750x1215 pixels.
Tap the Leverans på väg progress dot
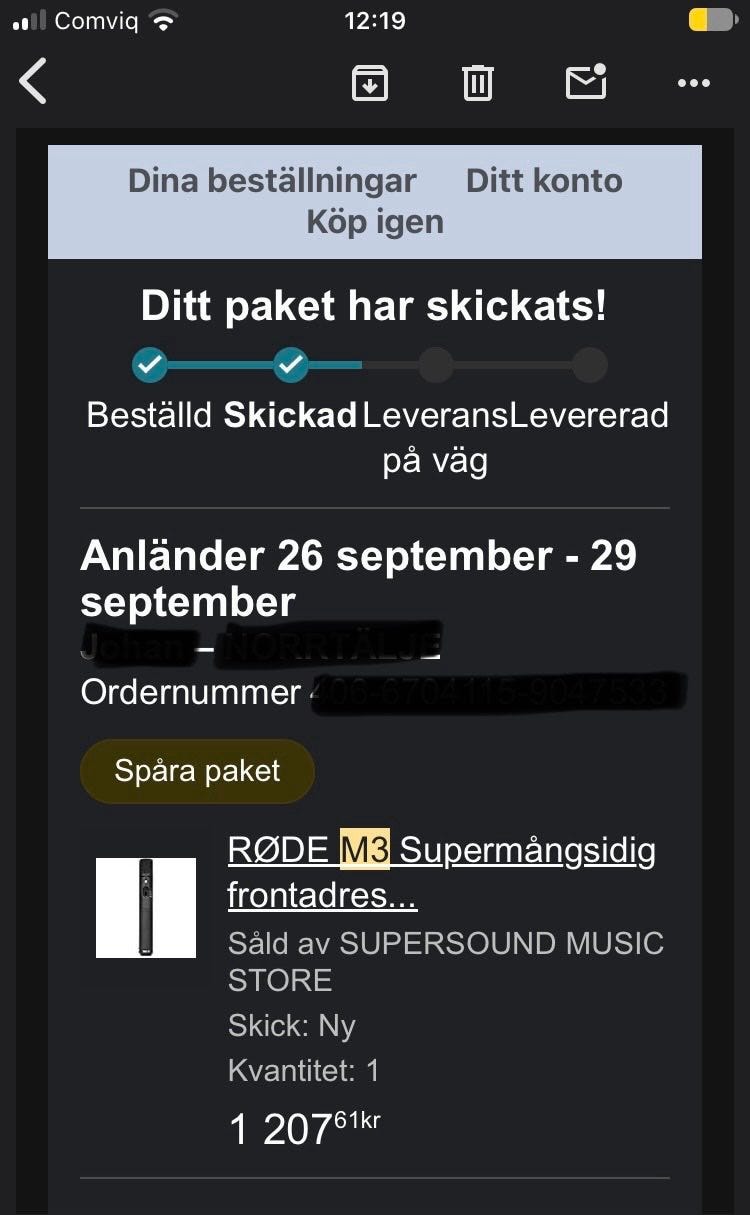(x=435, y=365)
